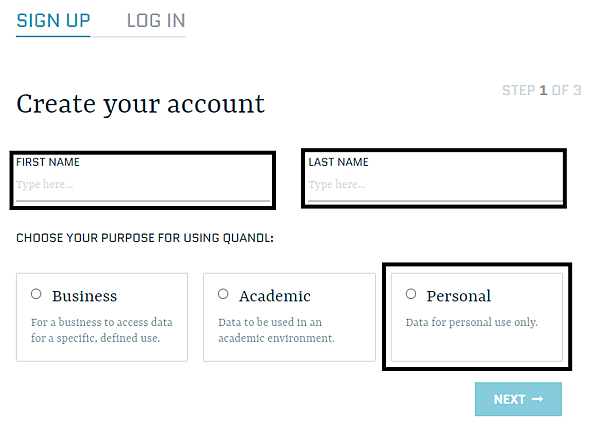This screenshot has height=429, width=600.
Task: Click the Academic environment description text
Action: 276,330
